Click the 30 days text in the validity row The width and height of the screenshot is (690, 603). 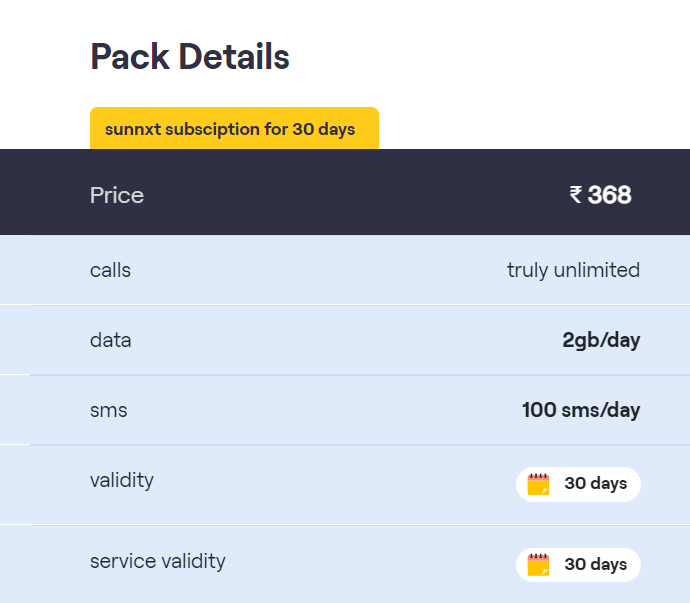595,484
